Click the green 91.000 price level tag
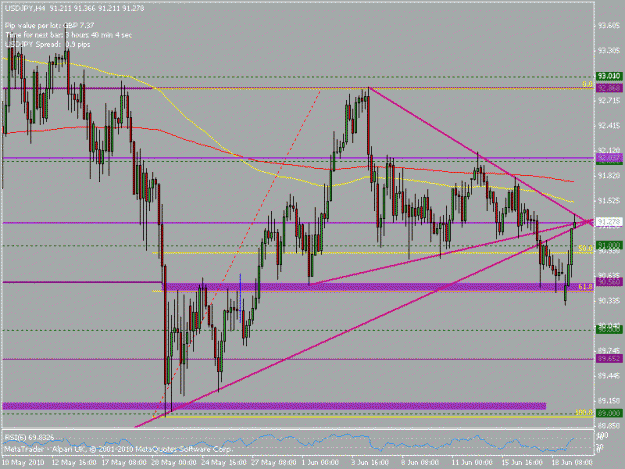The image size is (625, 469). pos(609,245)
